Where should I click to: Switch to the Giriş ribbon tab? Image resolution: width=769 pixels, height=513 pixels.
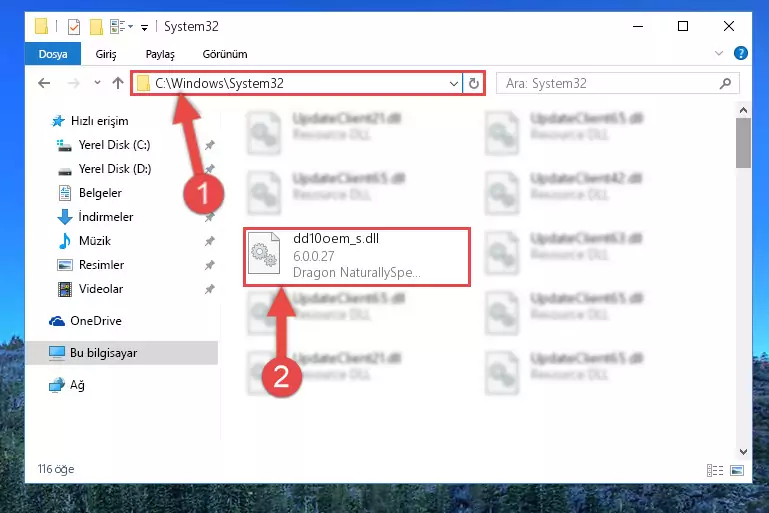[x=106, y=54]
